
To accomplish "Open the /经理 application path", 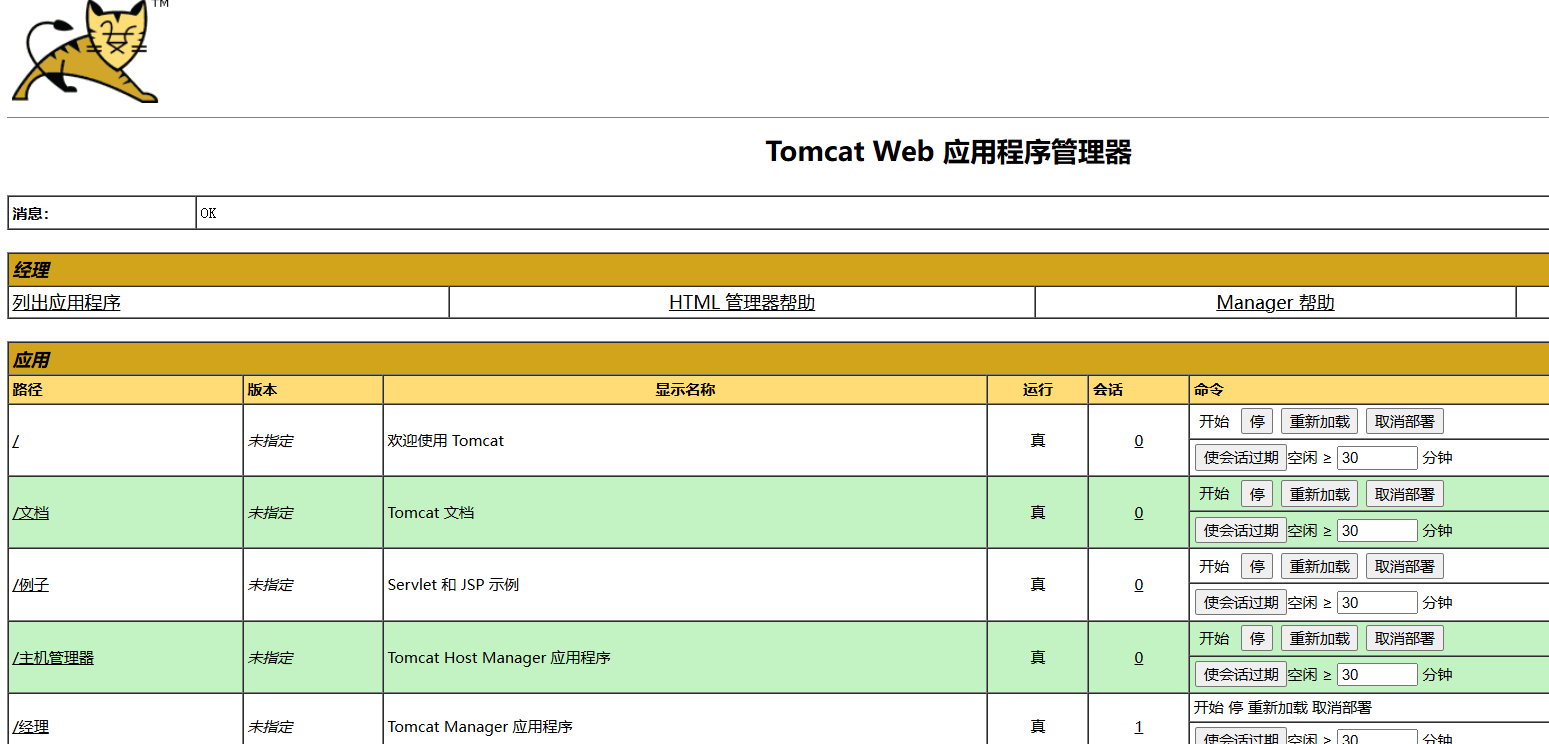I will click(31, 727).
